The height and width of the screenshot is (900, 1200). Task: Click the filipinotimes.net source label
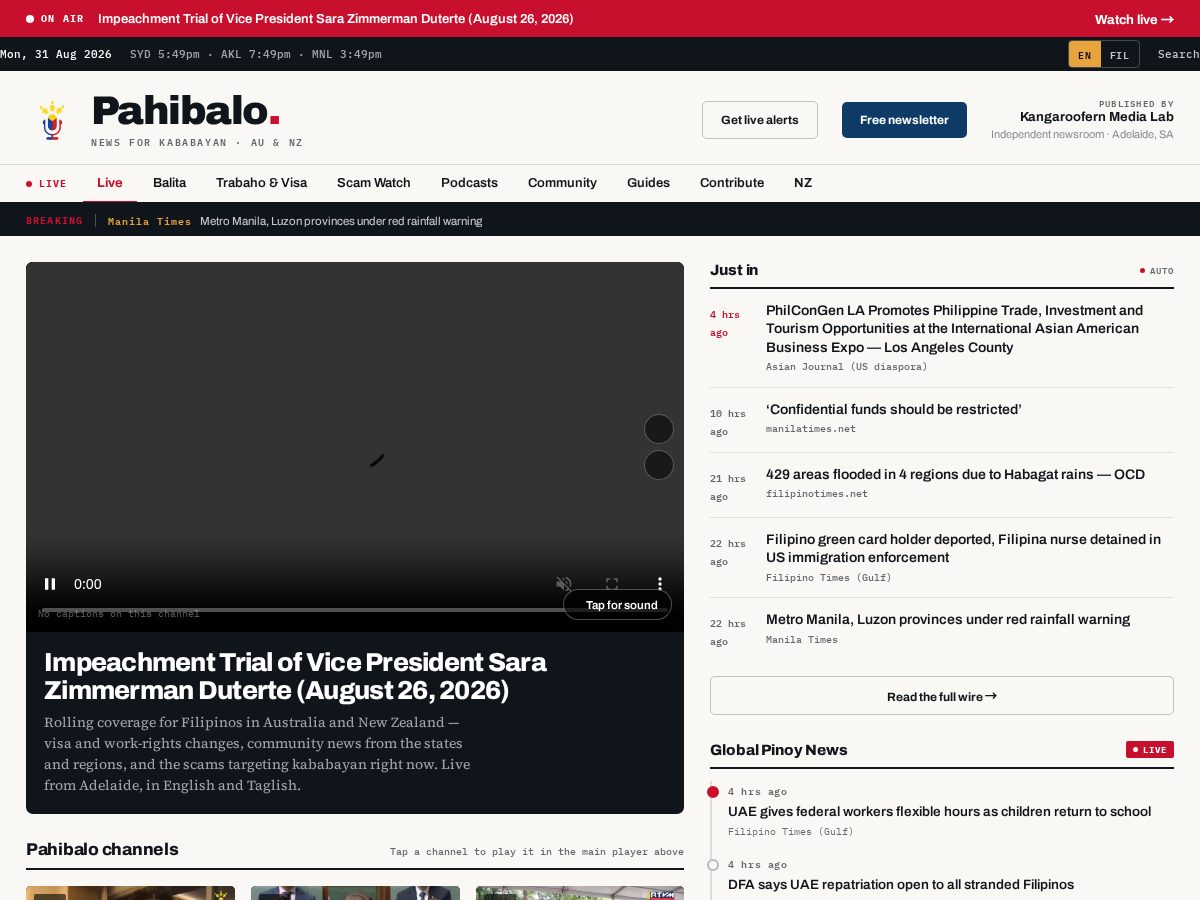coord(817,494)
